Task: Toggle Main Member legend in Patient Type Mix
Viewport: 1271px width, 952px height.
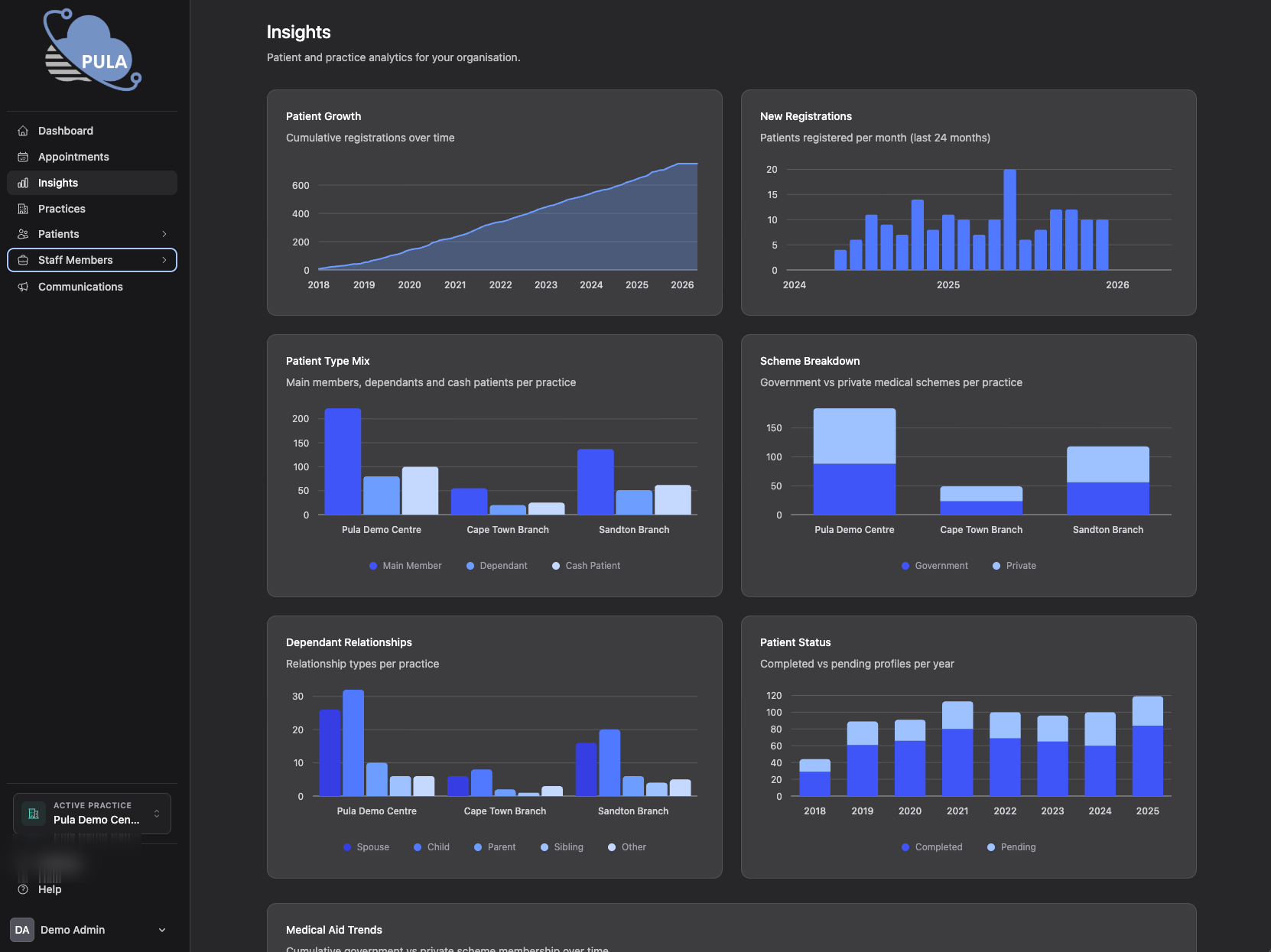Action: click(405, 566)
